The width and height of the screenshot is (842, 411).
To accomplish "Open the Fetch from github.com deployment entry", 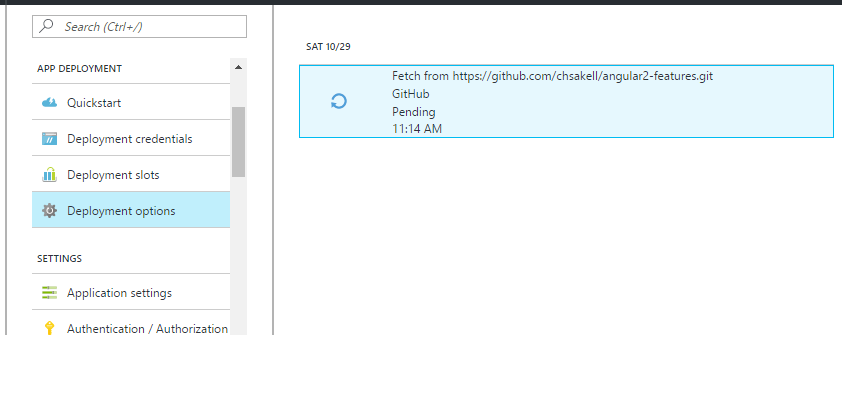I will coord(552,76).
